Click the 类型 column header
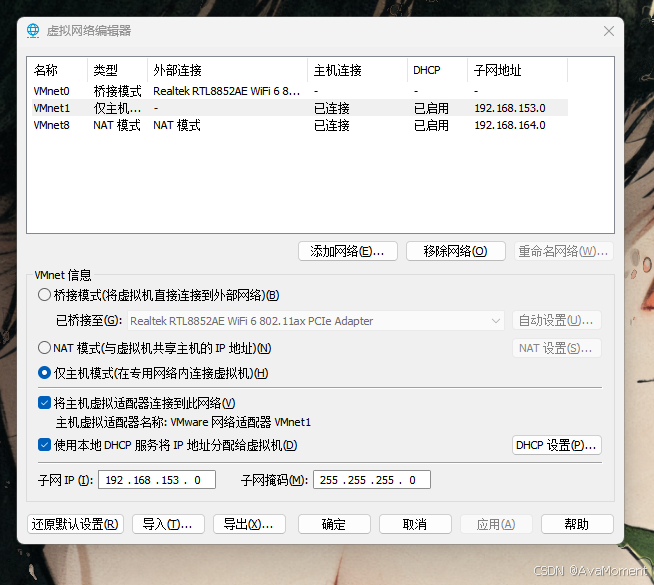Viewport: 654px width, 585px height. (x=117, y=70)
